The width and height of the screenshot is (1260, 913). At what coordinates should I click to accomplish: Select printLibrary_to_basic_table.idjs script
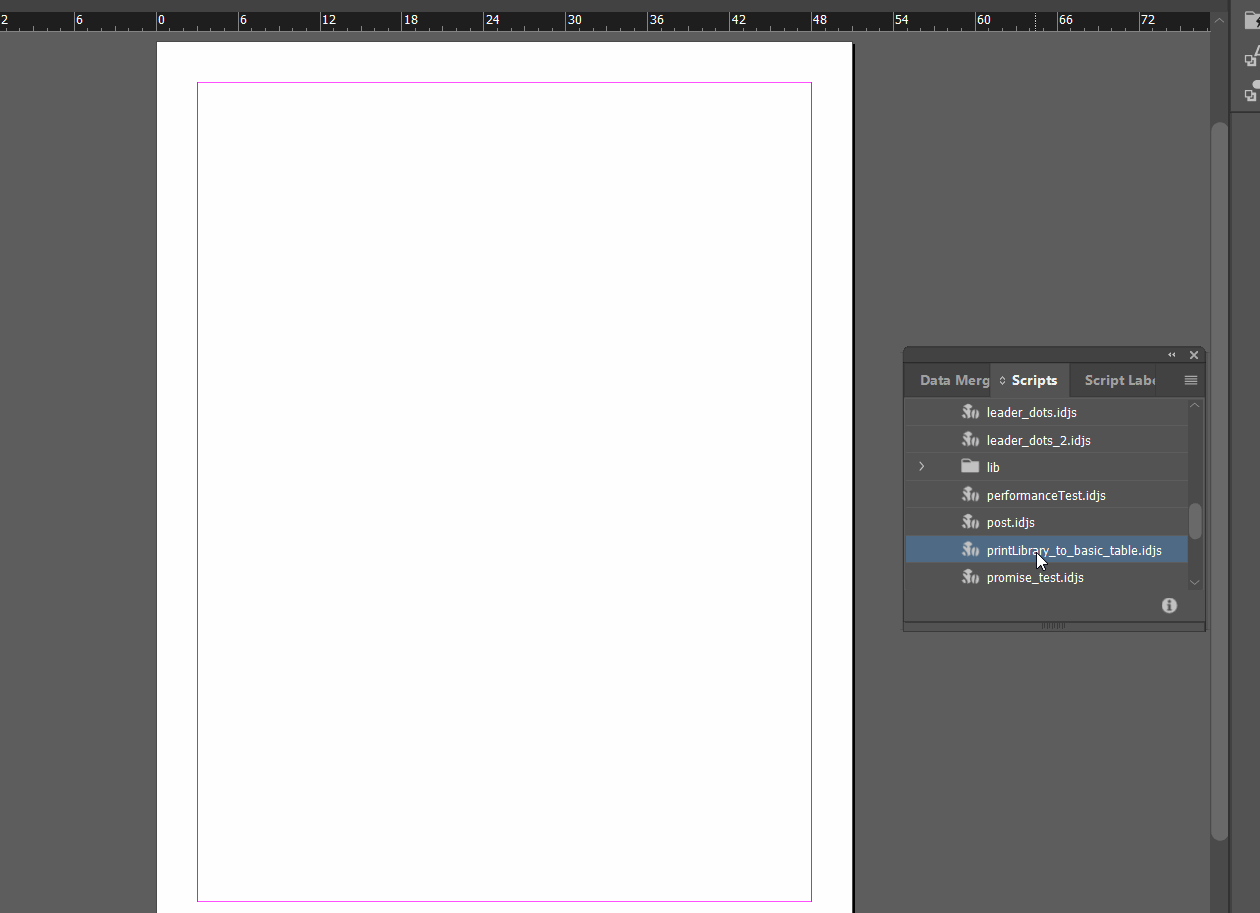click(1047, 550)
